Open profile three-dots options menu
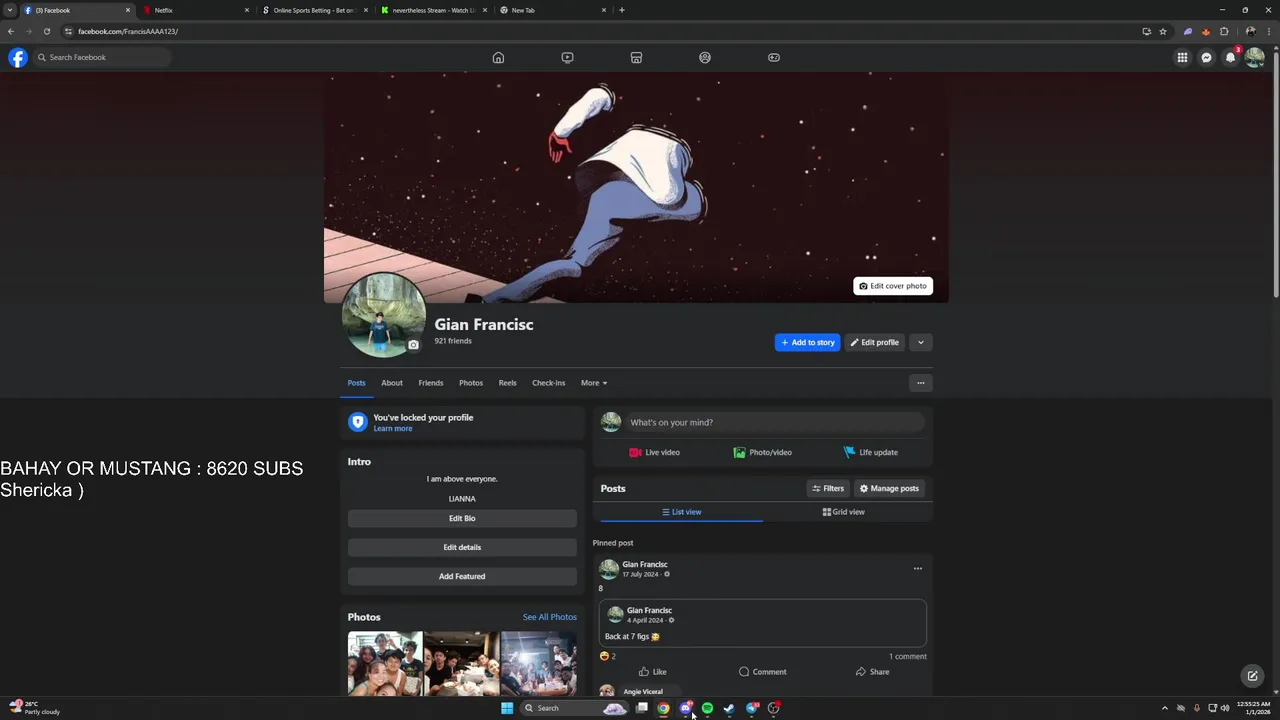This screenshot has width=1280, height=720. [x=921, y=383]
